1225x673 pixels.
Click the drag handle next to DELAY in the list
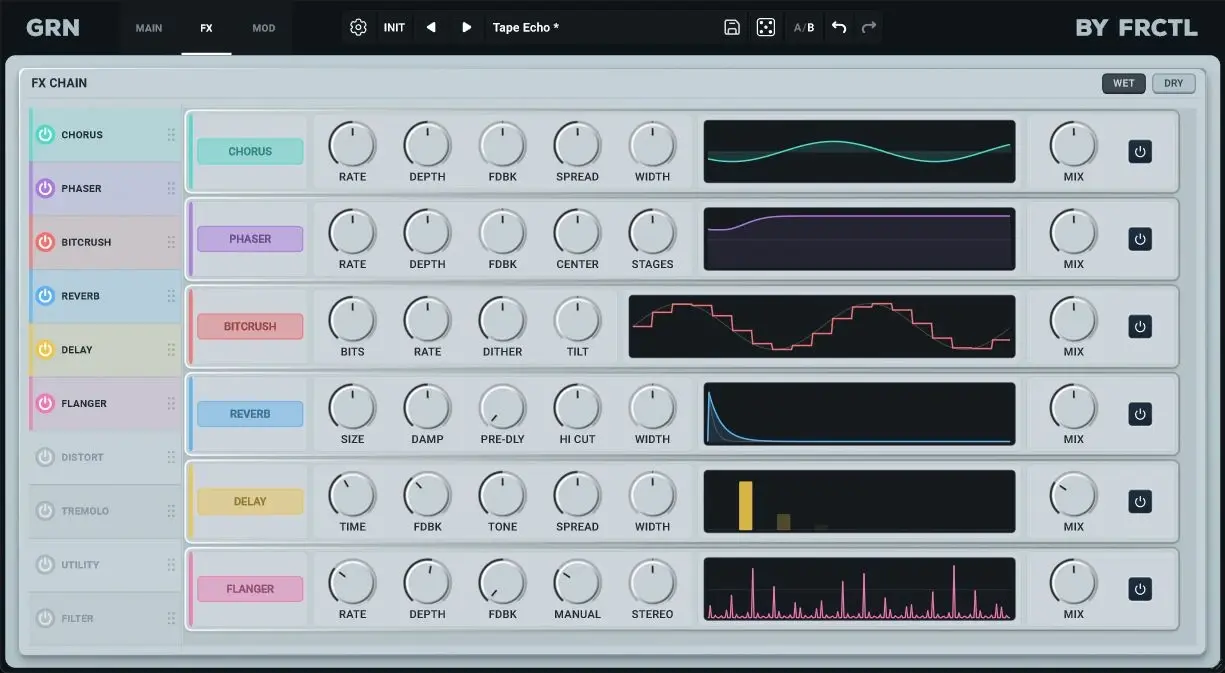pyautogui.click(x=171, y=350)
